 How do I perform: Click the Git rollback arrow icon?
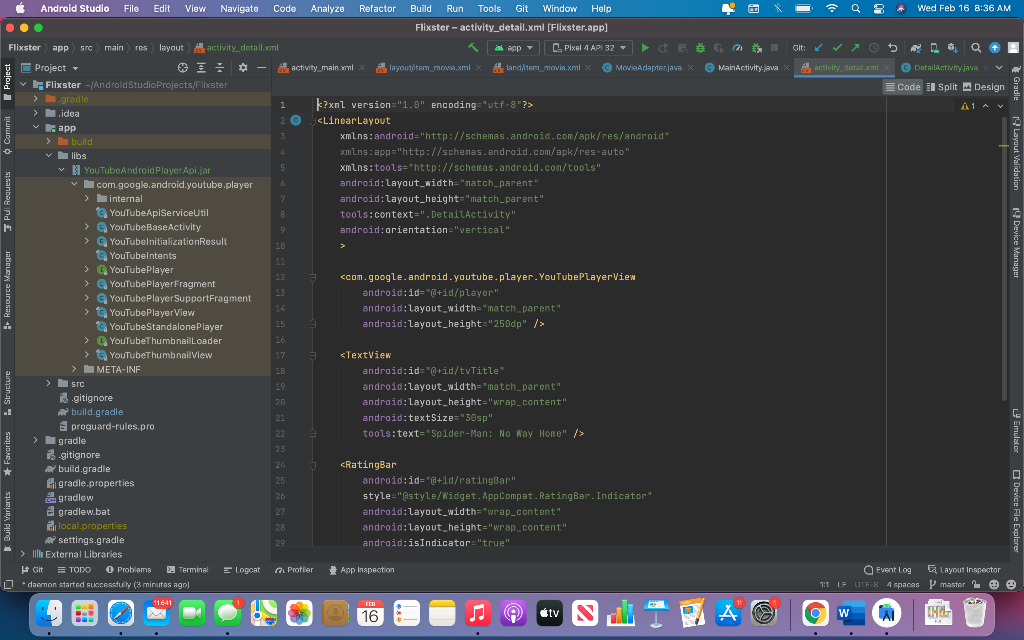tap(893, 48)
